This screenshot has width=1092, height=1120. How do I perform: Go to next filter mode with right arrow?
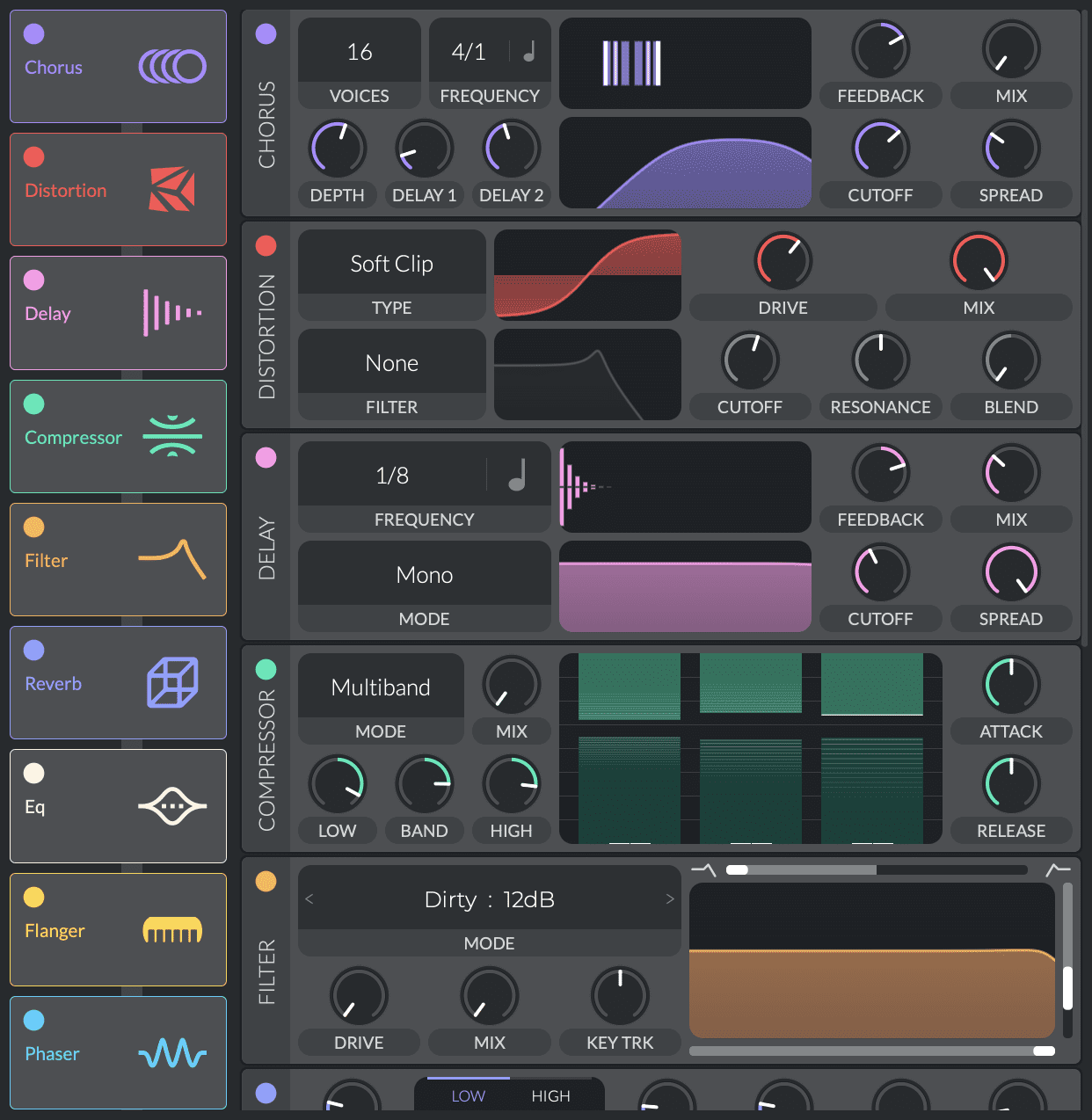[x=670, y=898]
